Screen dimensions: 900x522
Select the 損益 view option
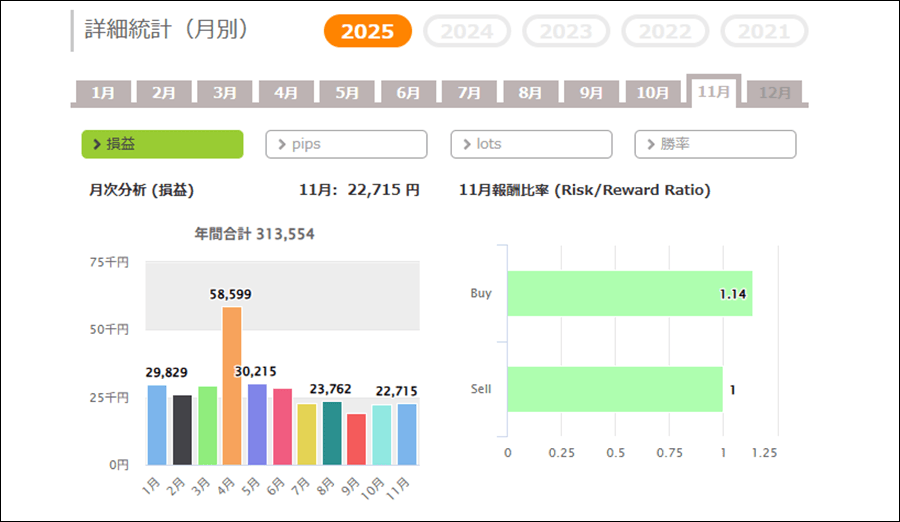[x=162, y=144]
